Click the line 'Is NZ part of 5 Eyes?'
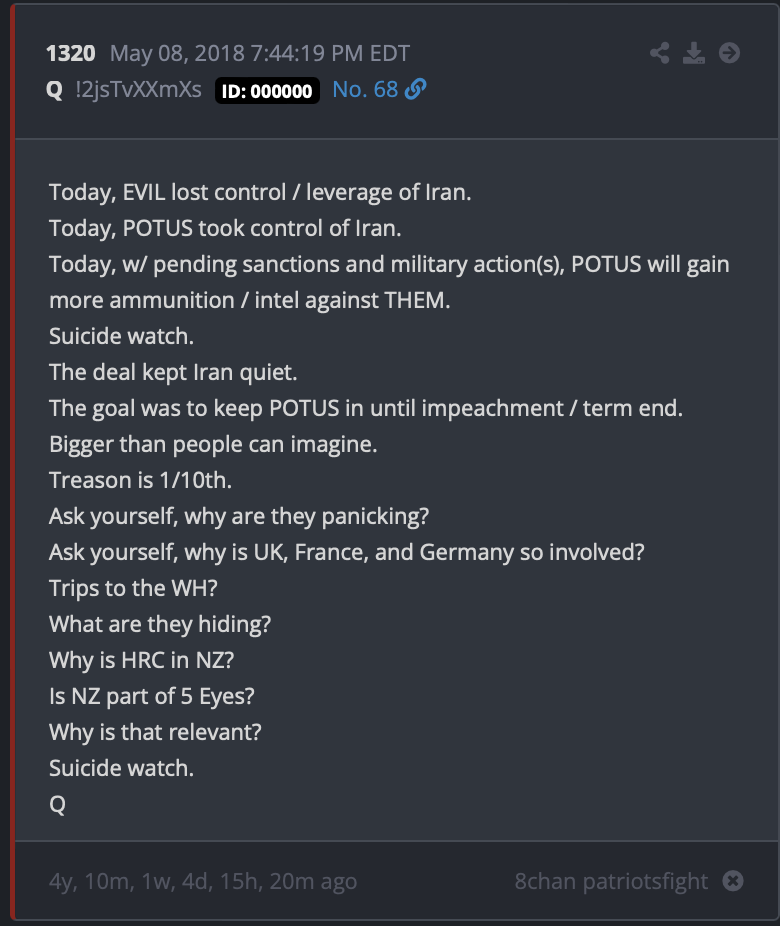Image resolution: width=780 pixels, height=926 pixels. (x=152, y=696)
